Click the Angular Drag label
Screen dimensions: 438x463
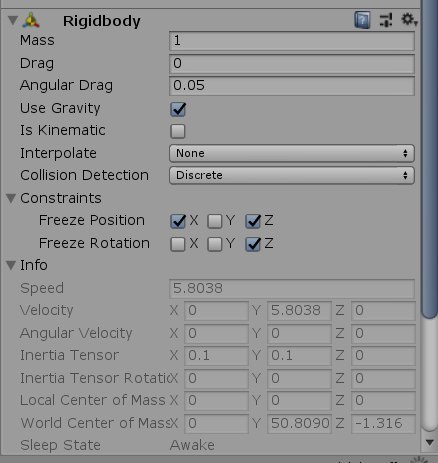pyautogui.click(x=66, y=86)
